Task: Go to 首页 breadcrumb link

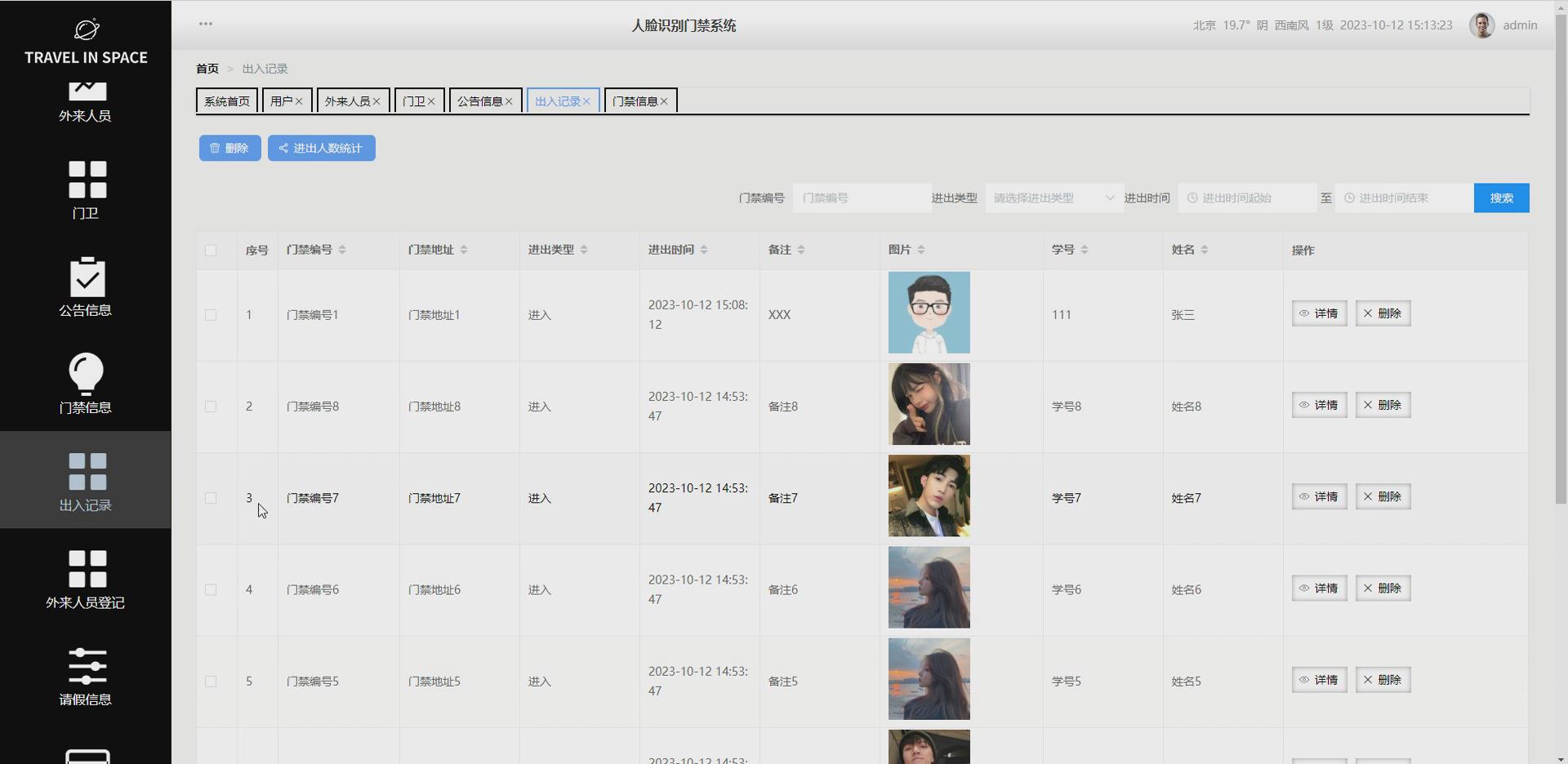Action: [207, 69]
